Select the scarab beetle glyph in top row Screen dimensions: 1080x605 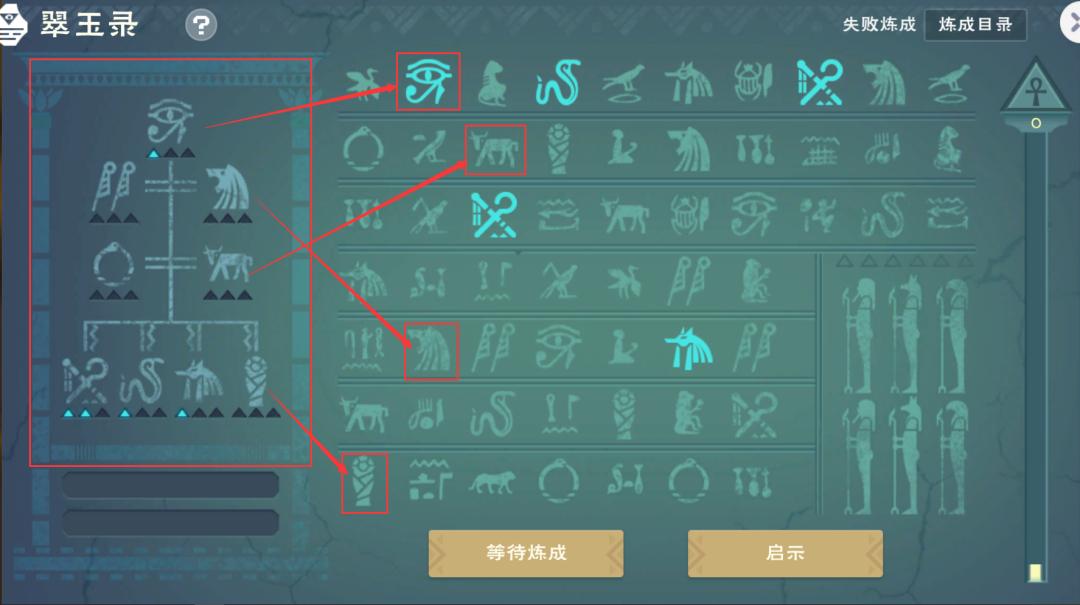[753, 81]
